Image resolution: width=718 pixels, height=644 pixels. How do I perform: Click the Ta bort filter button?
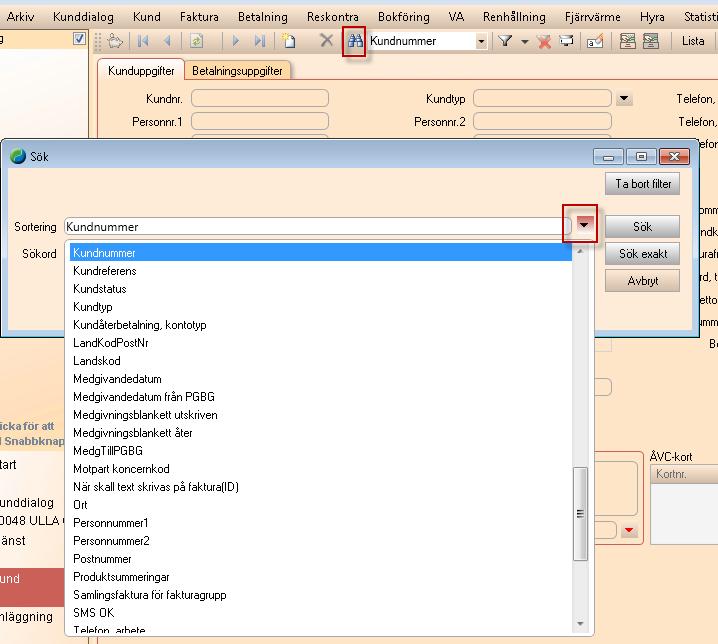(x=642, y=184)
